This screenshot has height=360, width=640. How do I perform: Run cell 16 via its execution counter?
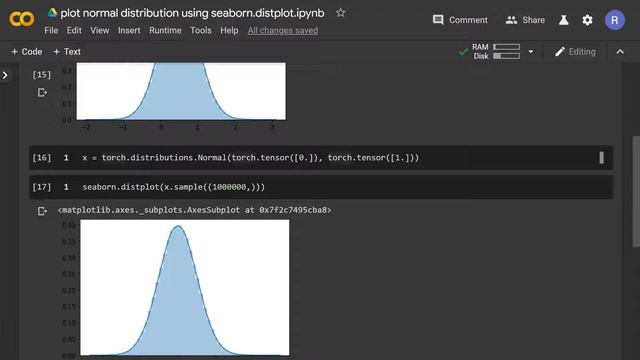(42, 158)
